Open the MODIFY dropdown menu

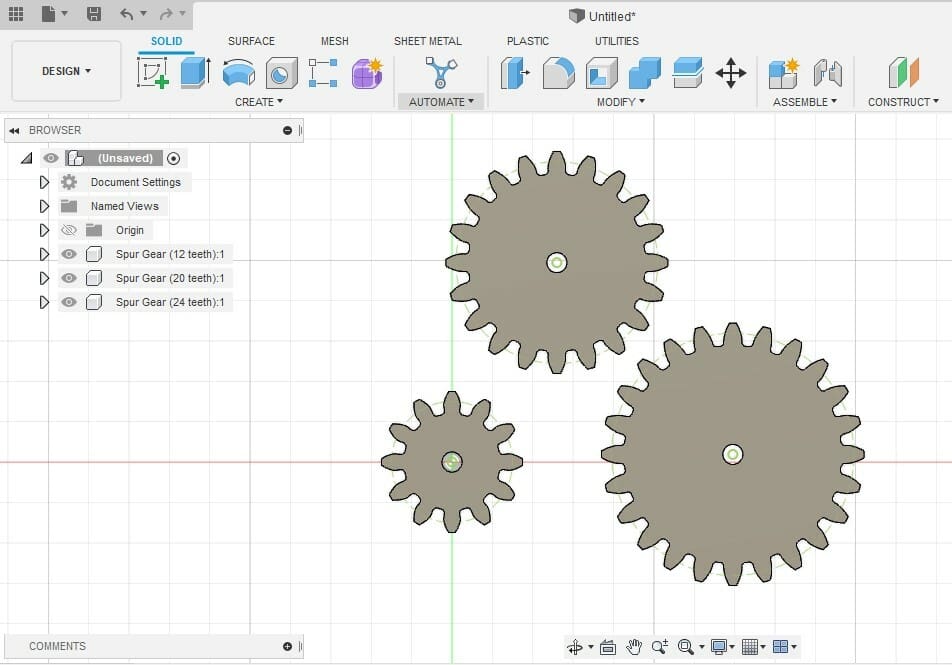coord(620,102)
